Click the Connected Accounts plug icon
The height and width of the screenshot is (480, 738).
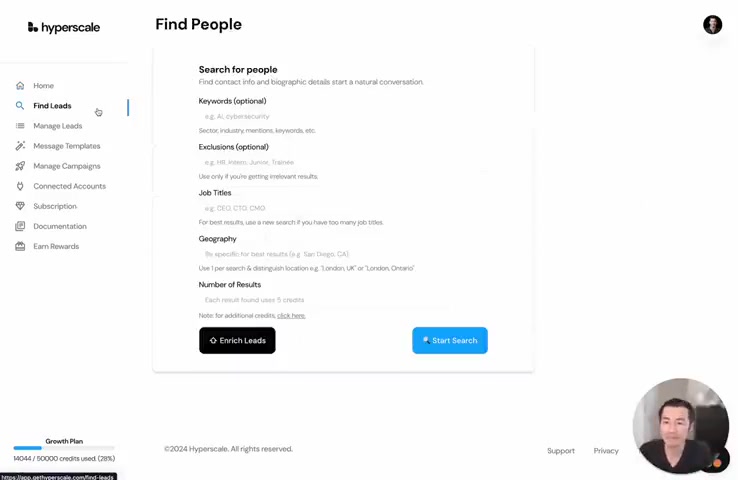tap(20, 186)
